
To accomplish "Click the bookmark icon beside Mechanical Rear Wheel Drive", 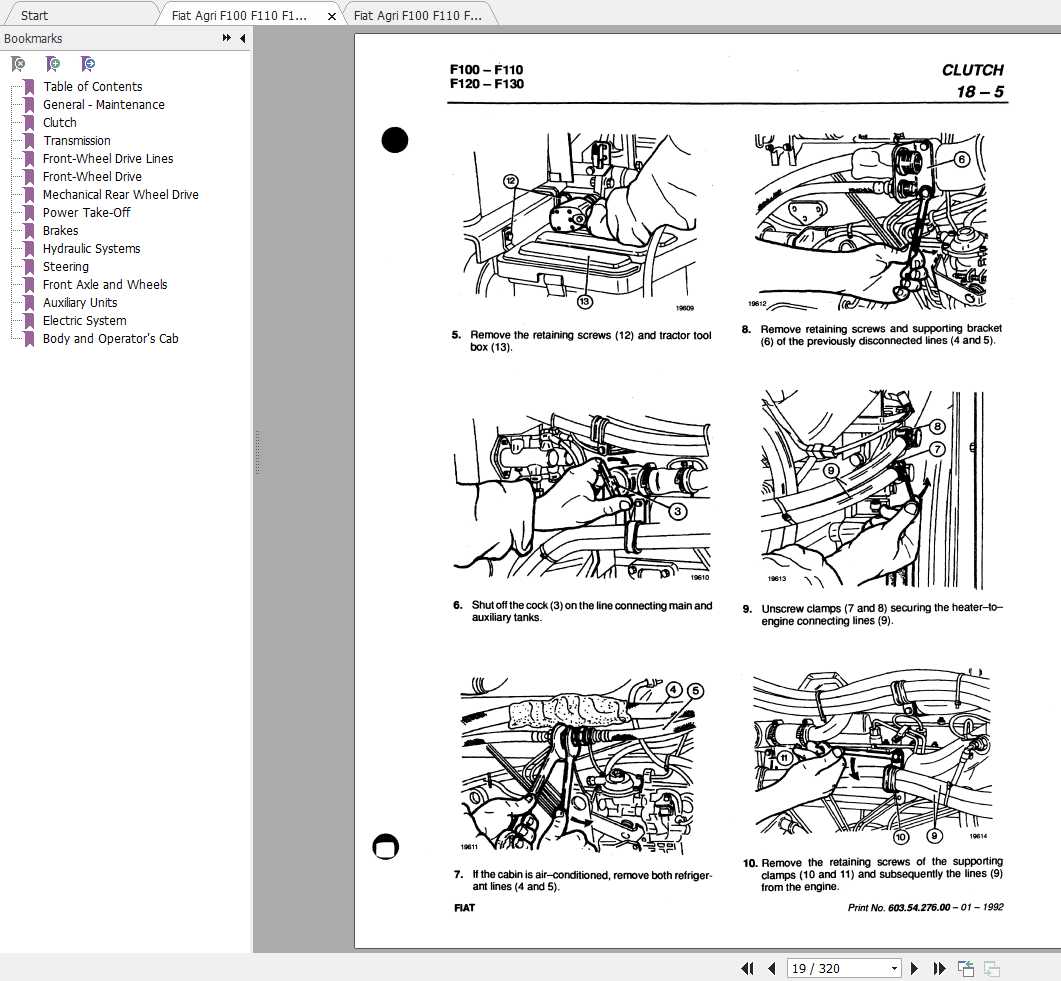I will (29, 195).
